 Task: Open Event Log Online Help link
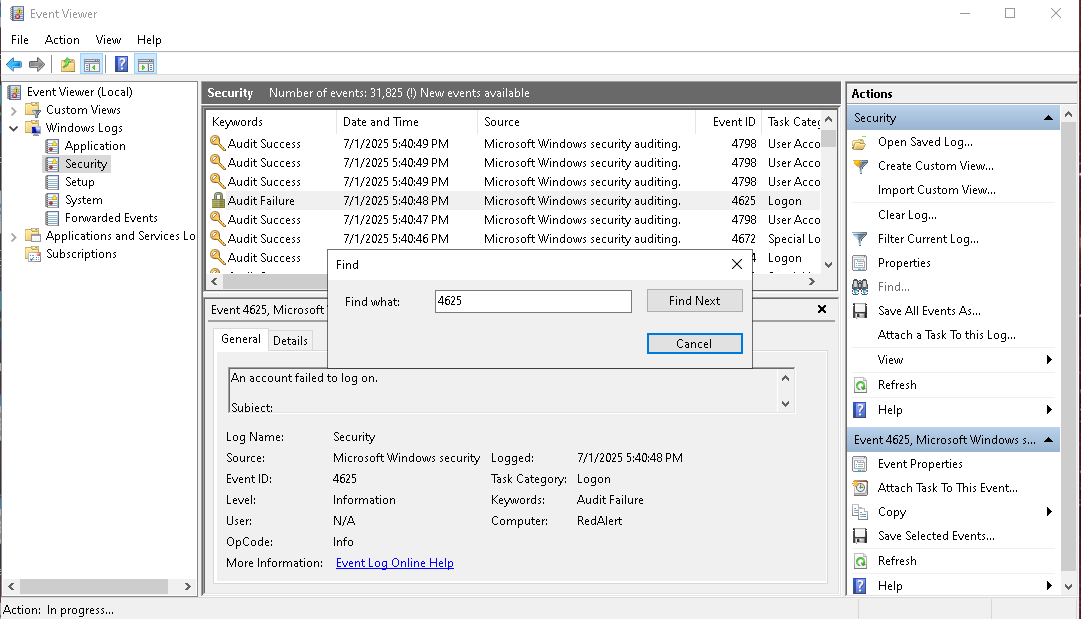pos(394,563)
